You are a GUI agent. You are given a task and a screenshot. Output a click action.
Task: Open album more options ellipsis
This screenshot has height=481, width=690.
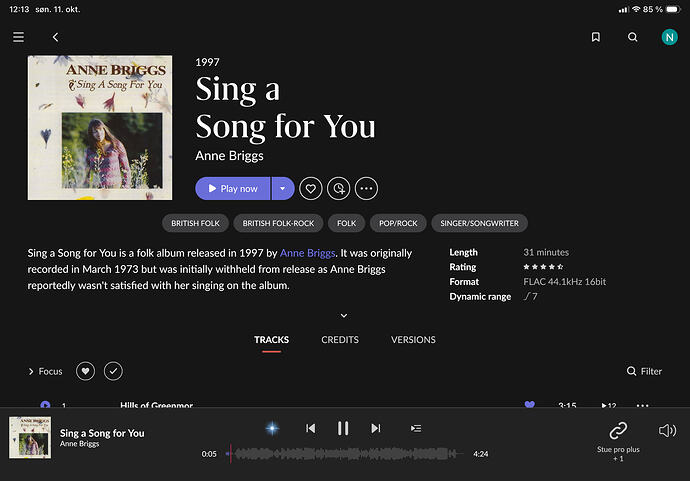[x=366, y=188]
